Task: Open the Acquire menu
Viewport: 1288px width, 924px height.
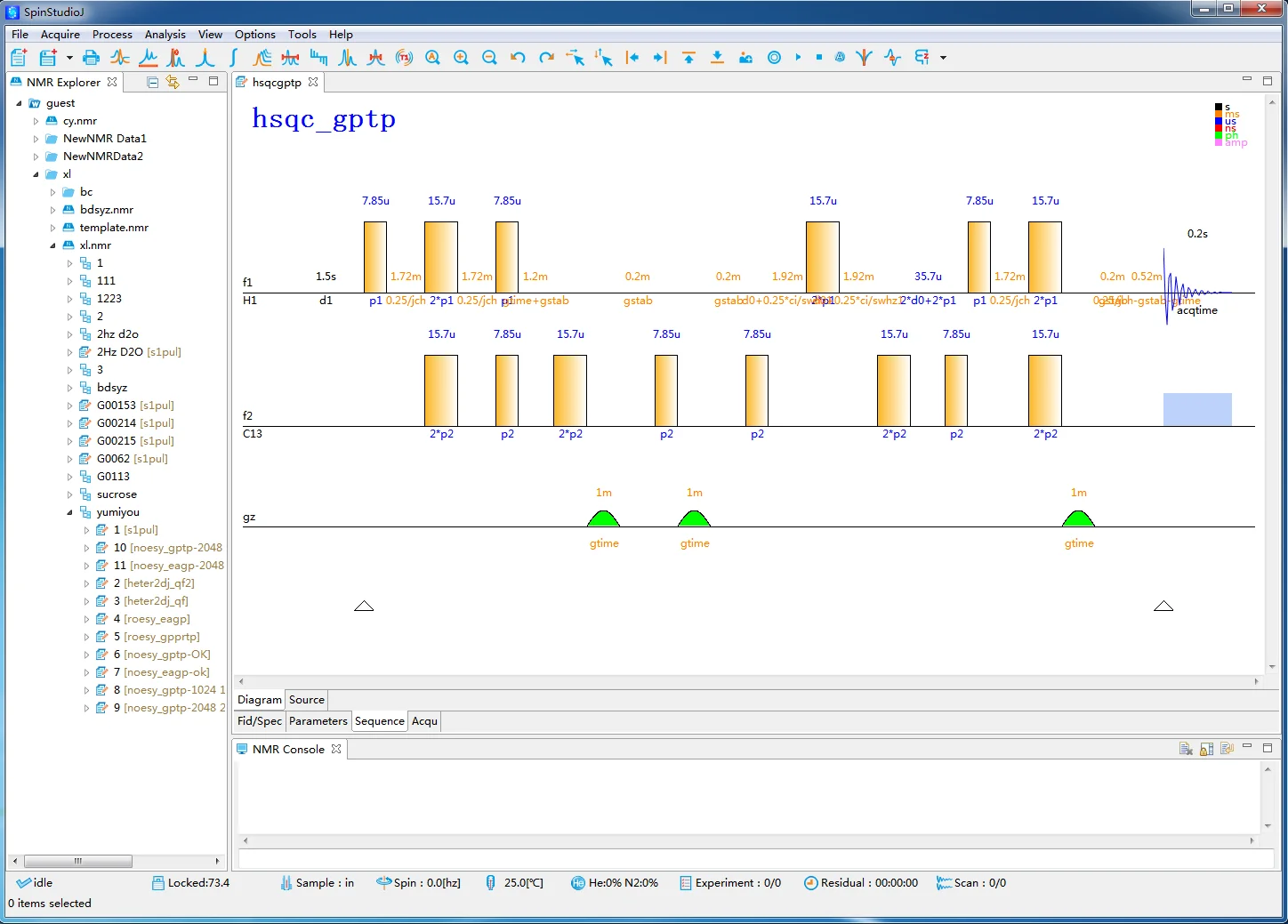Action: [60, 35]
